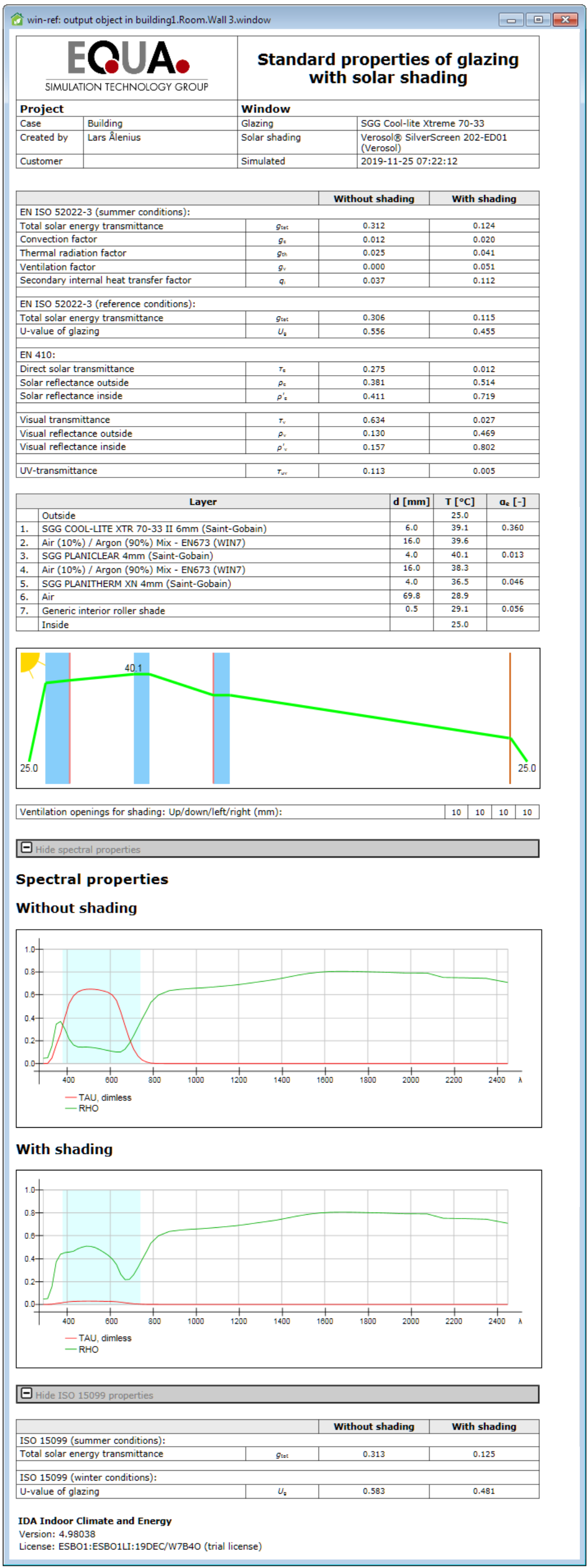Collapse the ISO 15099 properties section
The height and width of the screenshot is (1568, 588).
tap(27, 1394)
